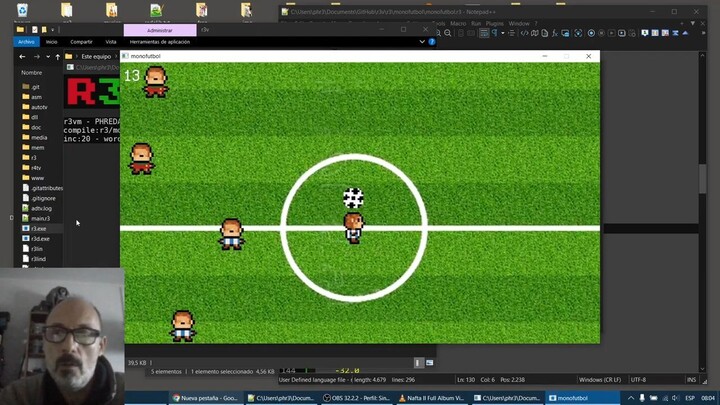Open Herramientas de aplicación tab
The image size is (720, 405).
160,42
